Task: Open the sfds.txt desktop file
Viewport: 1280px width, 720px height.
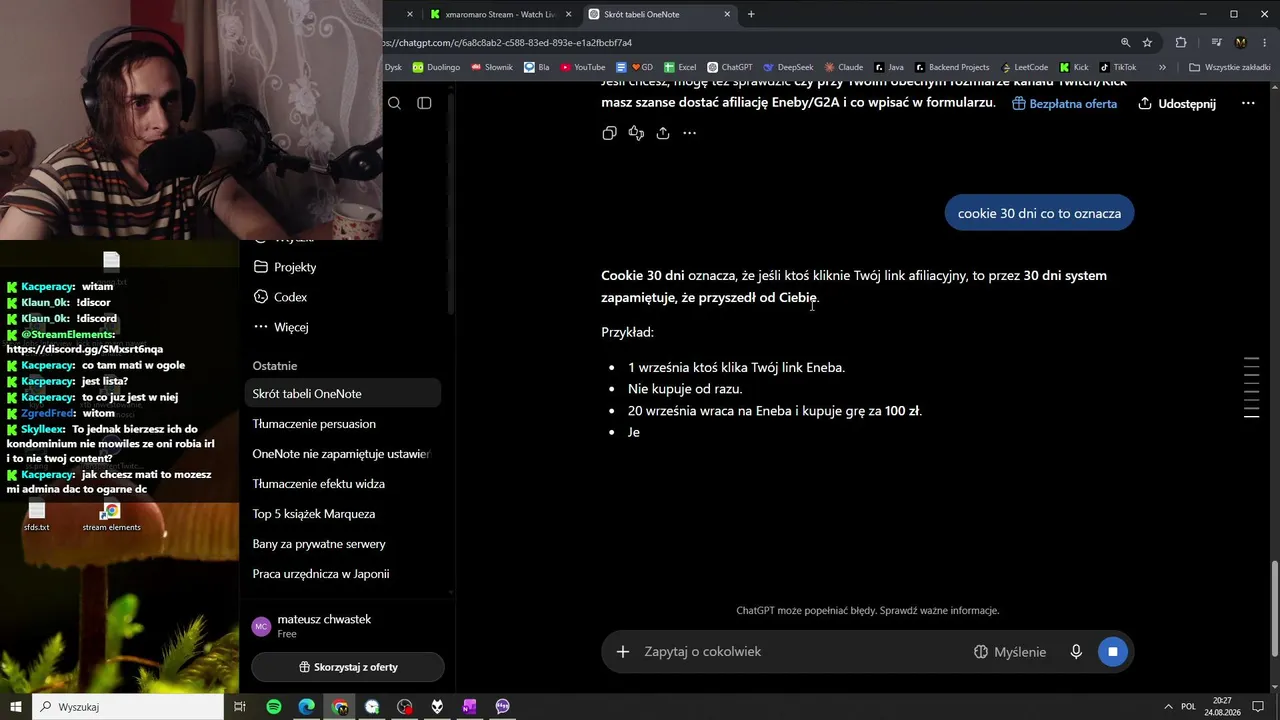Action: [37, 516]
